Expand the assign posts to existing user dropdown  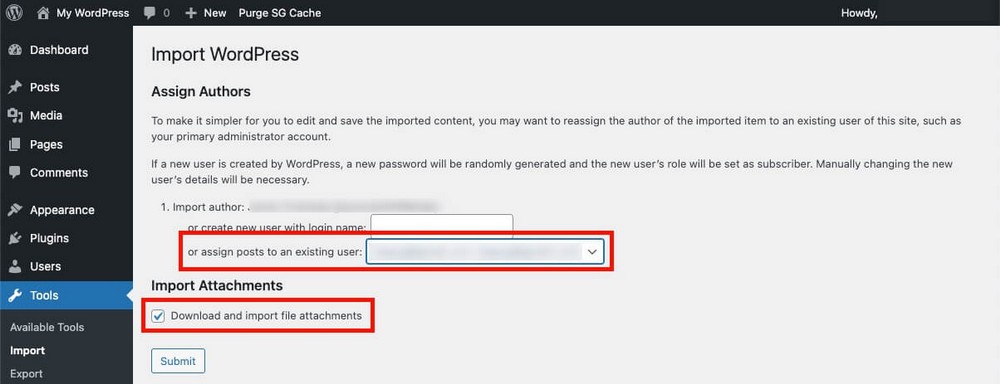click(485, 253)
